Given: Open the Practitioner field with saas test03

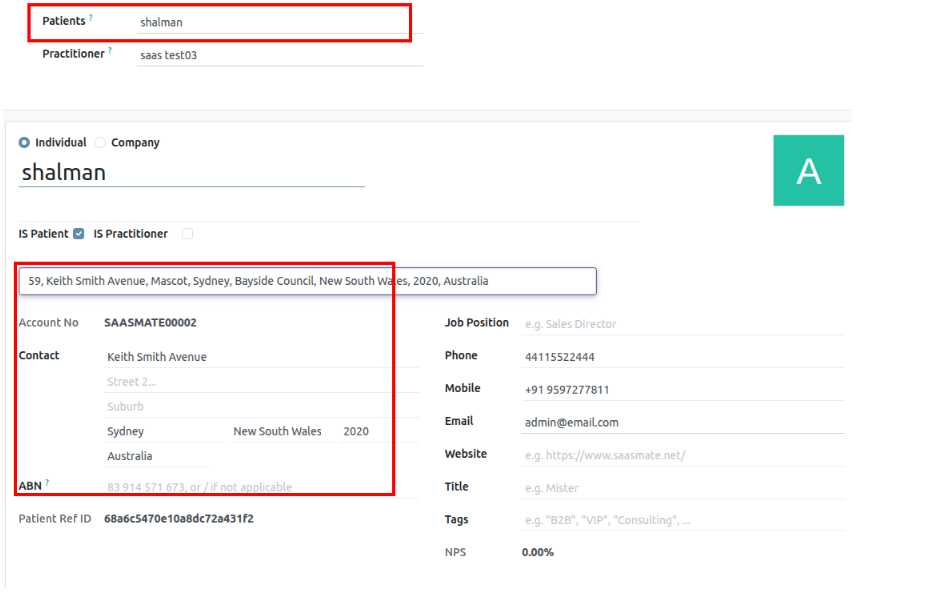Looking at the screenshot, I should tap(278, 55).
